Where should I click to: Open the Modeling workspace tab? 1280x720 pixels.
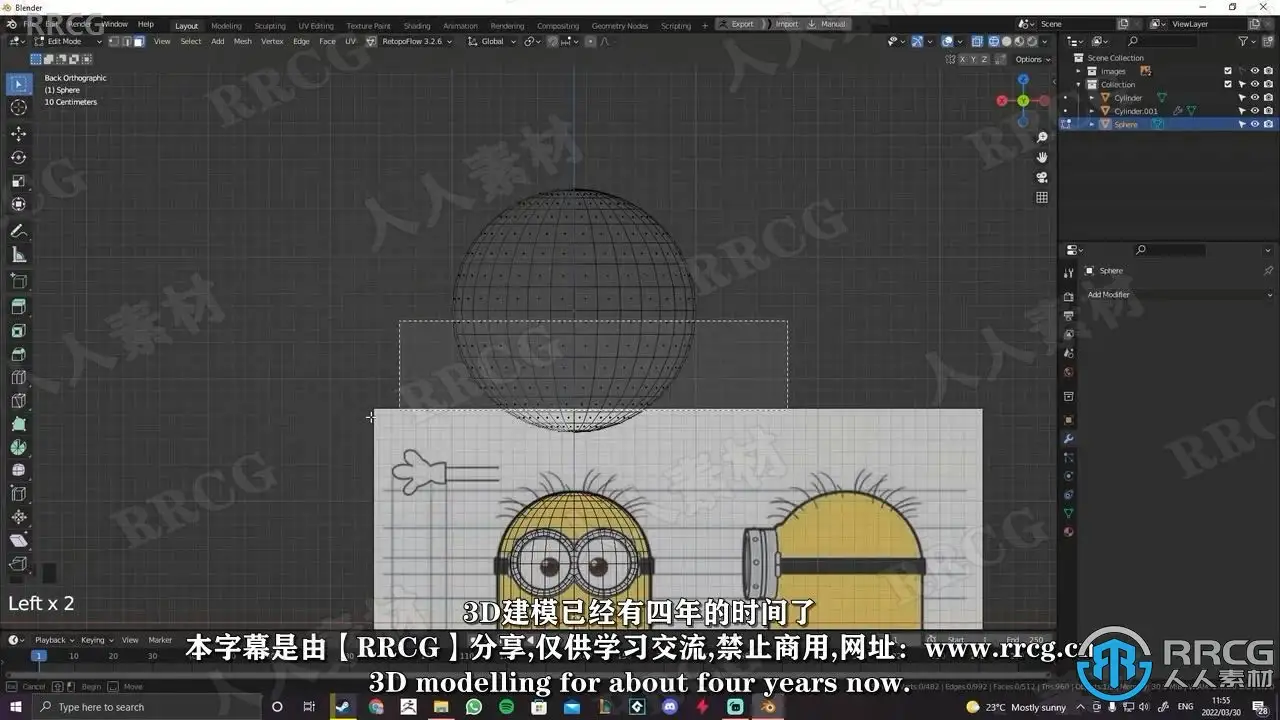226,26
